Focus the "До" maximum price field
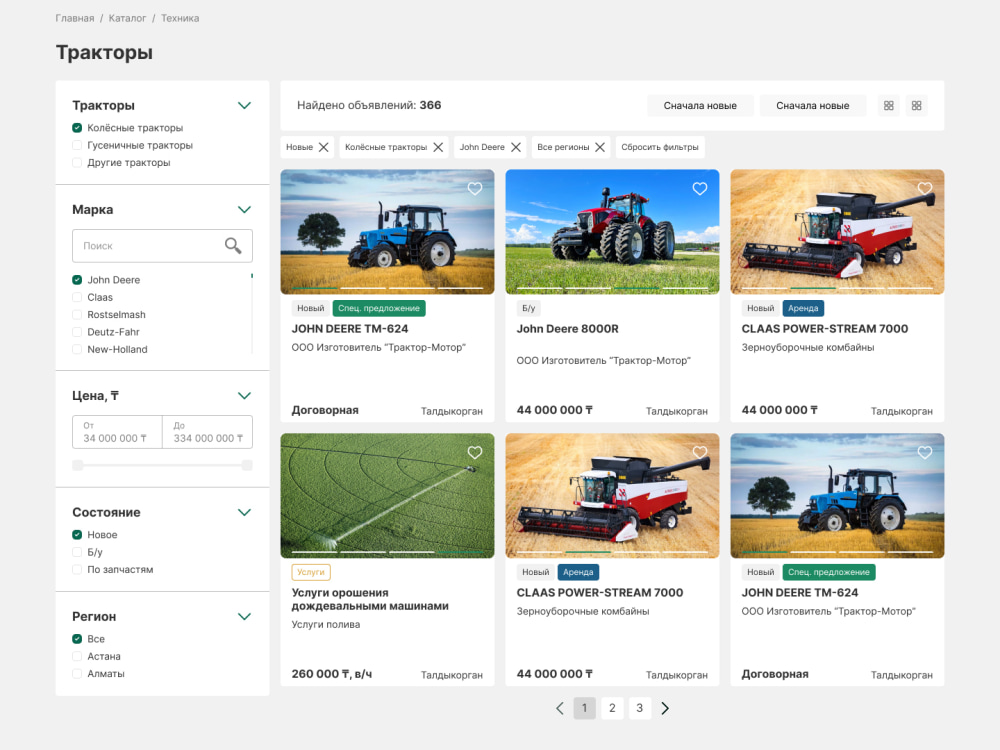The width and height of the screenshot is (1000, 750). click(207, 432)
